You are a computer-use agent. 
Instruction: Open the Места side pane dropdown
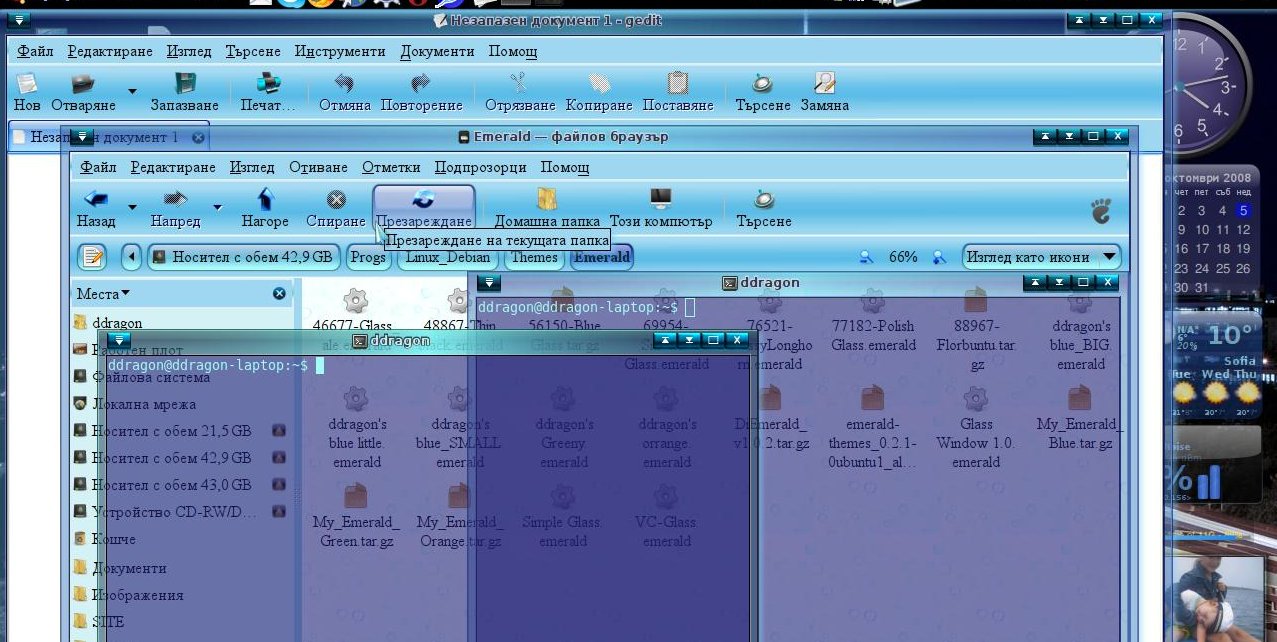click(103, 294)
